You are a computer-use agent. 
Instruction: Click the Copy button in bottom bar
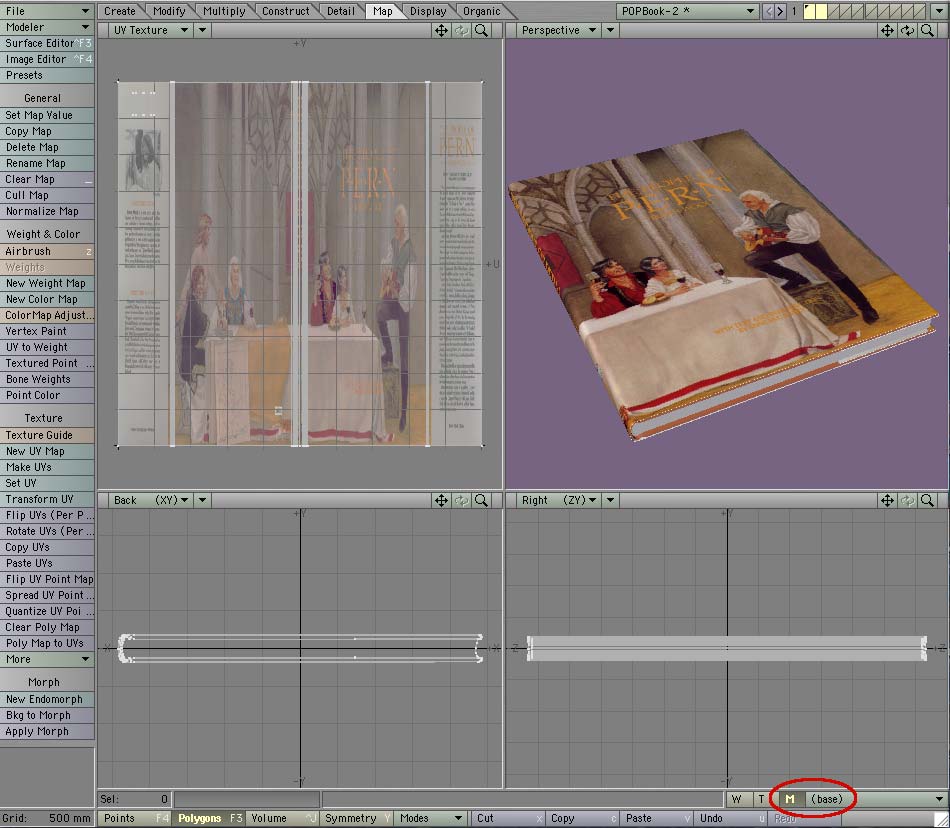[583, 818]
